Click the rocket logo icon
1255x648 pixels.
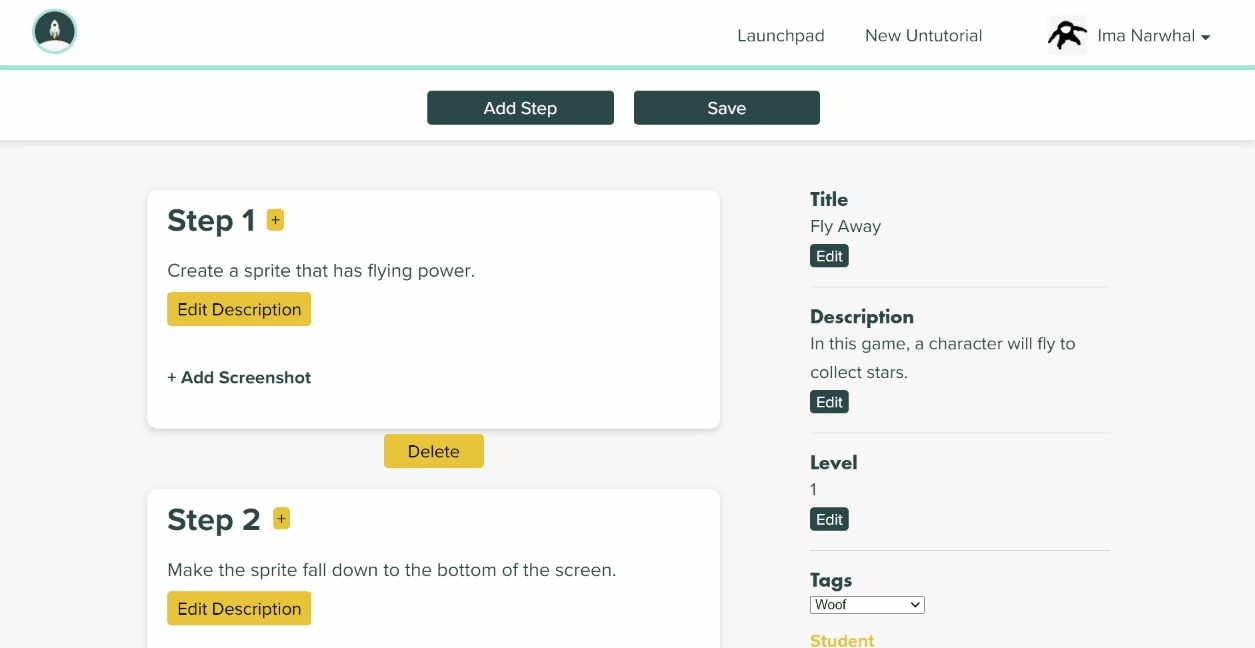click(x=55, y=32)
